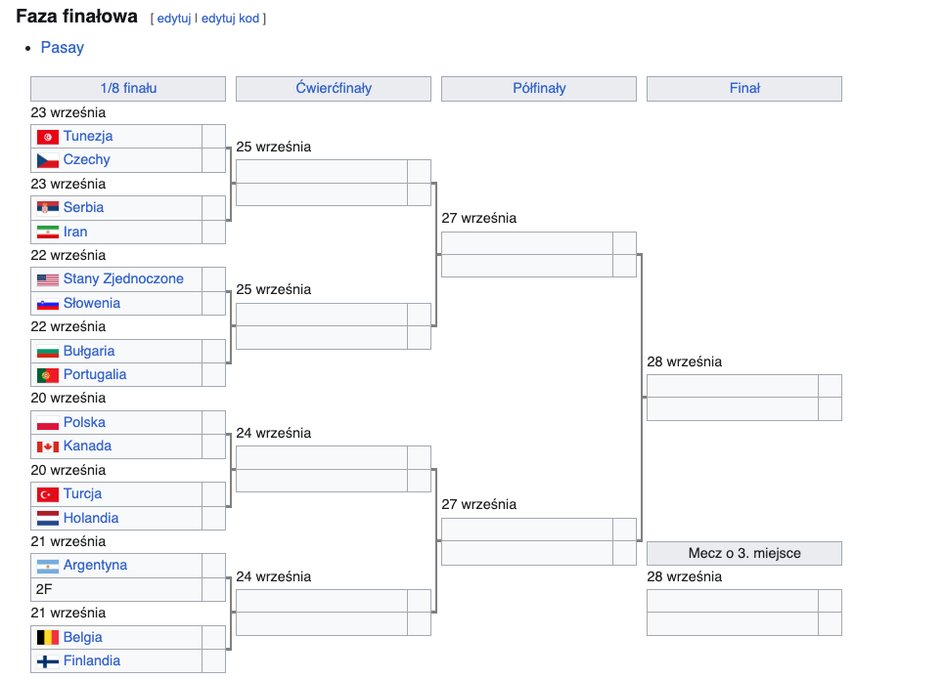Click the Canada flag icon
The height and width of the screenshot is (679, 944).
tap(47, 446)
